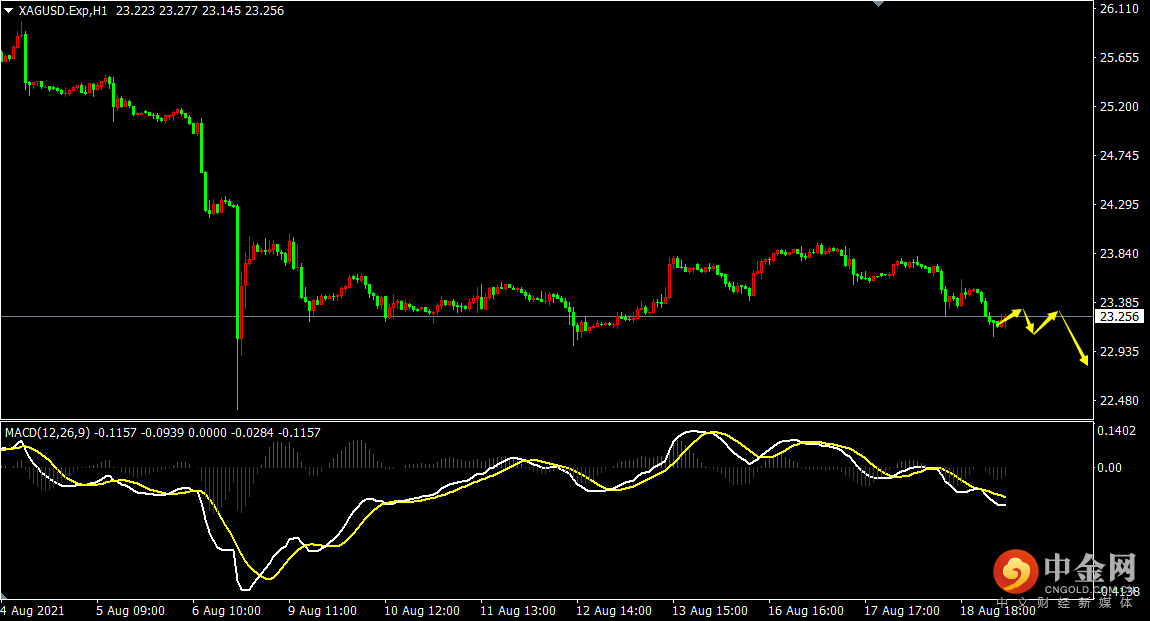Click the 0.1402 MACD scale label
The image size is (1150, 621).
coord(1116,431)
